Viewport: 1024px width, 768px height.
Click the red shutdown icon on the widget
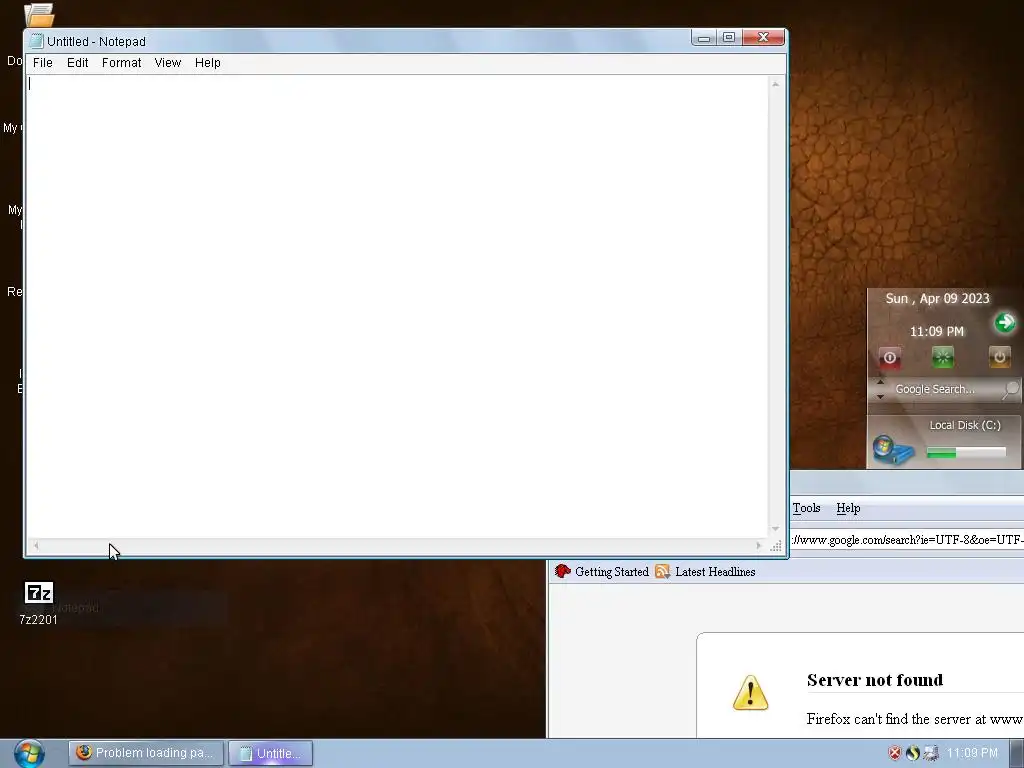pyautogui.click(x=889, y=357)
